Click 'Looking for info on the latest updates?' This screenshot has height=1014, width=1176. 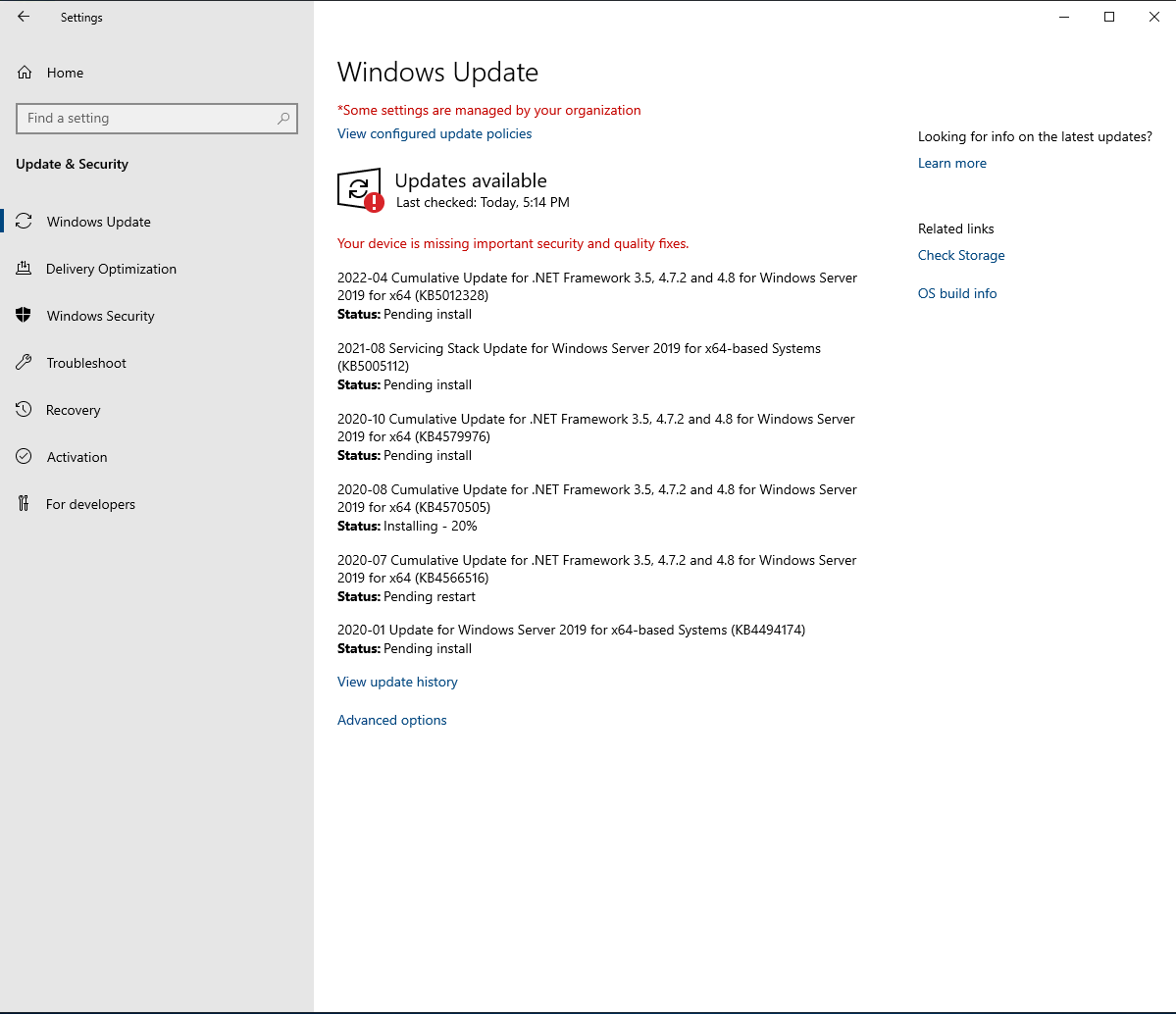point(1035,136)
